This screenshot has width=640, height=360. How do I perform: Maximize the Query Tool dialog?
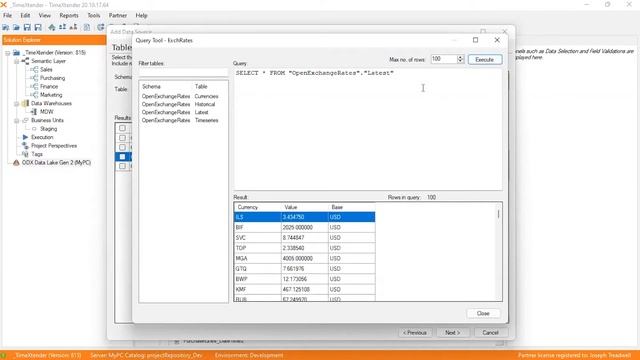(476, 40)
